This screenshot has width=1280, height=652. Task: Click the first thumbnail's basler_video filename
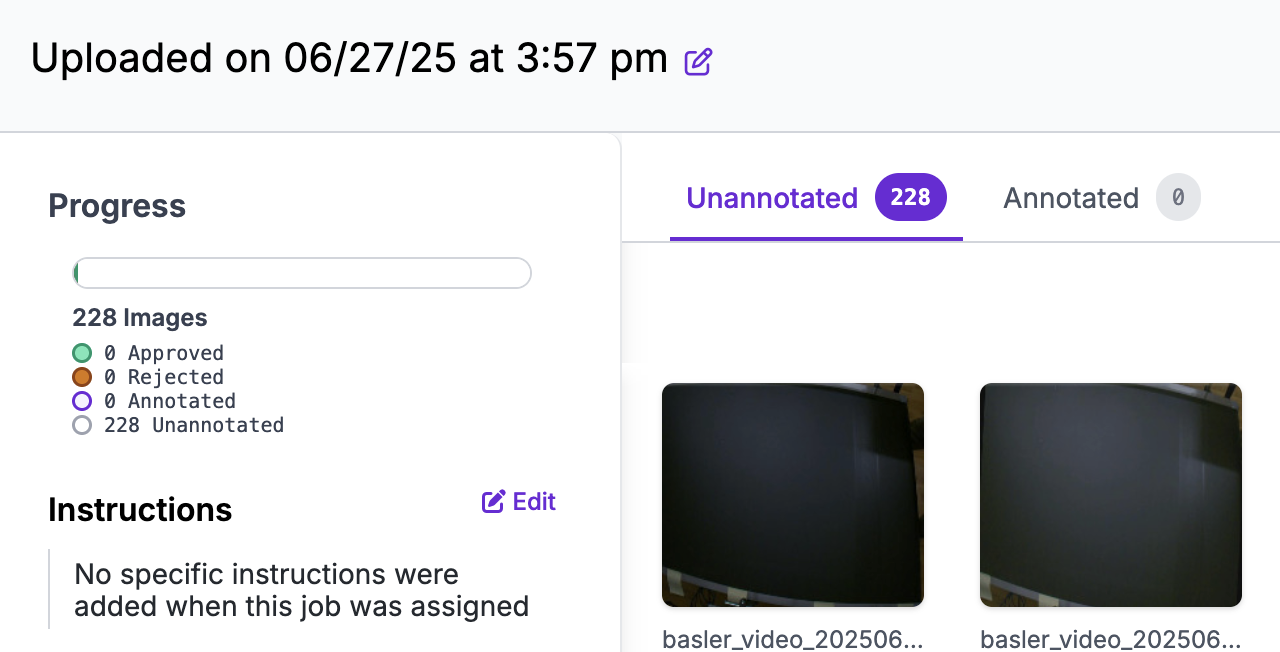[793, 639]
